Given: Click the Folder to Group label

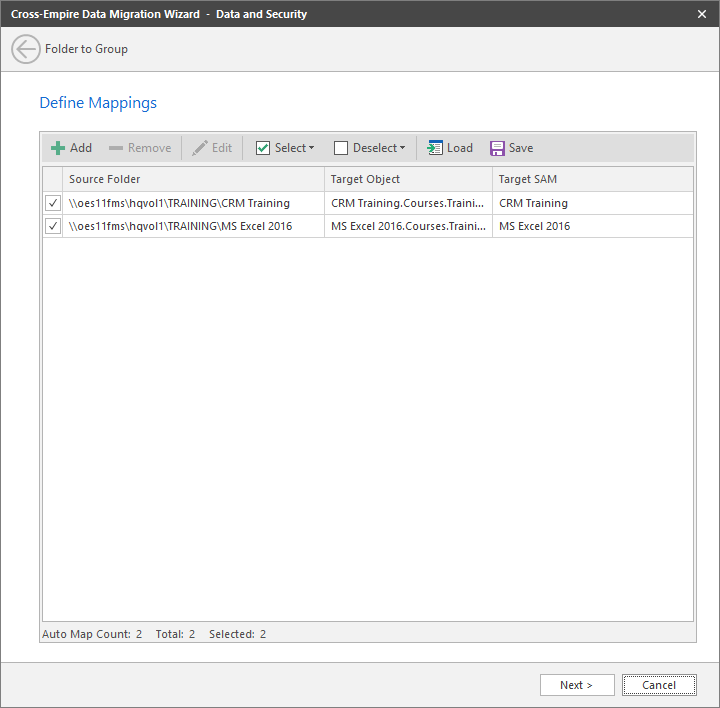Looking at the screenshot, I should click(x=86, y=49).
